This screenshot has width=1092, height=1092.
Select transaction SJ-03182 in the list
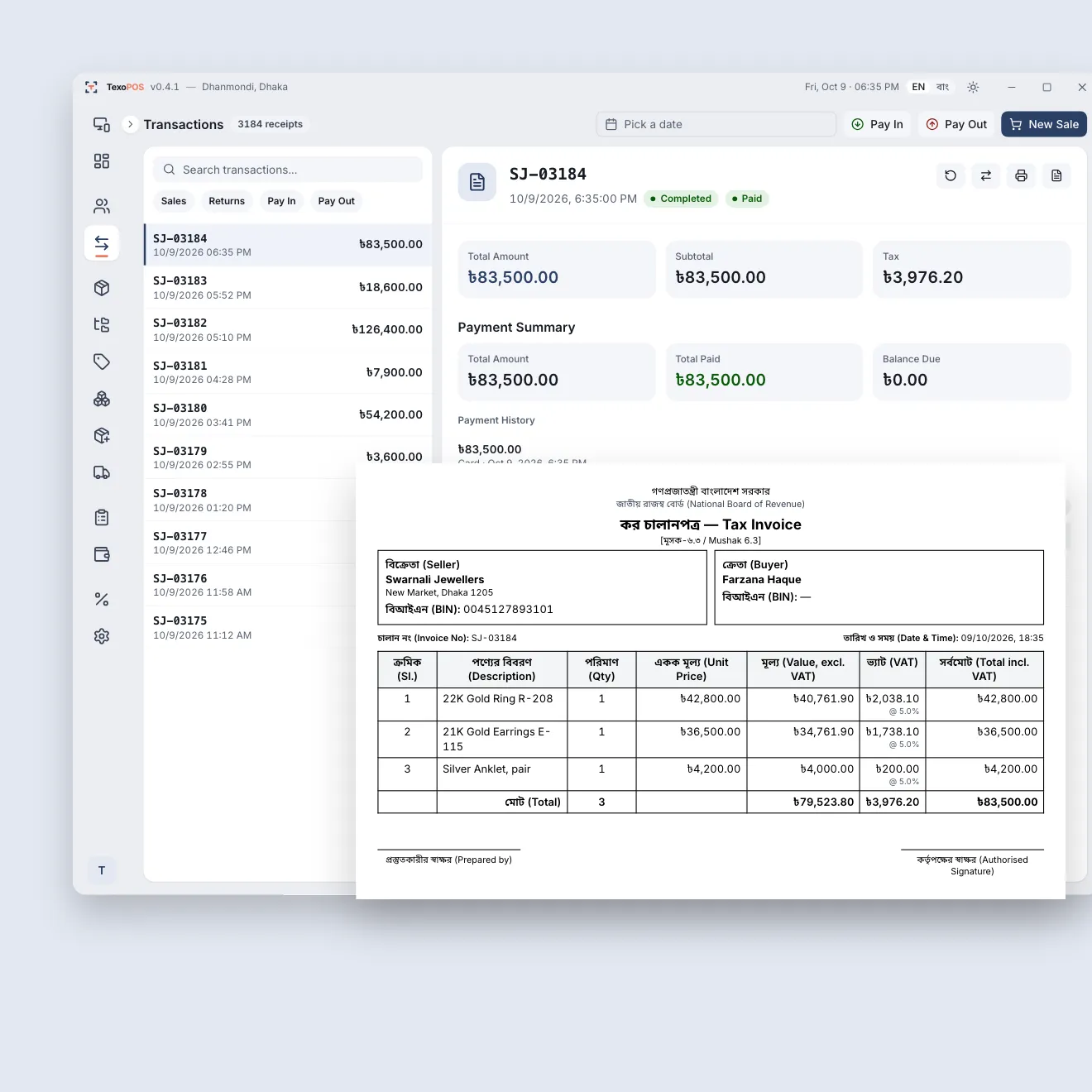click(x=288, y=329)
